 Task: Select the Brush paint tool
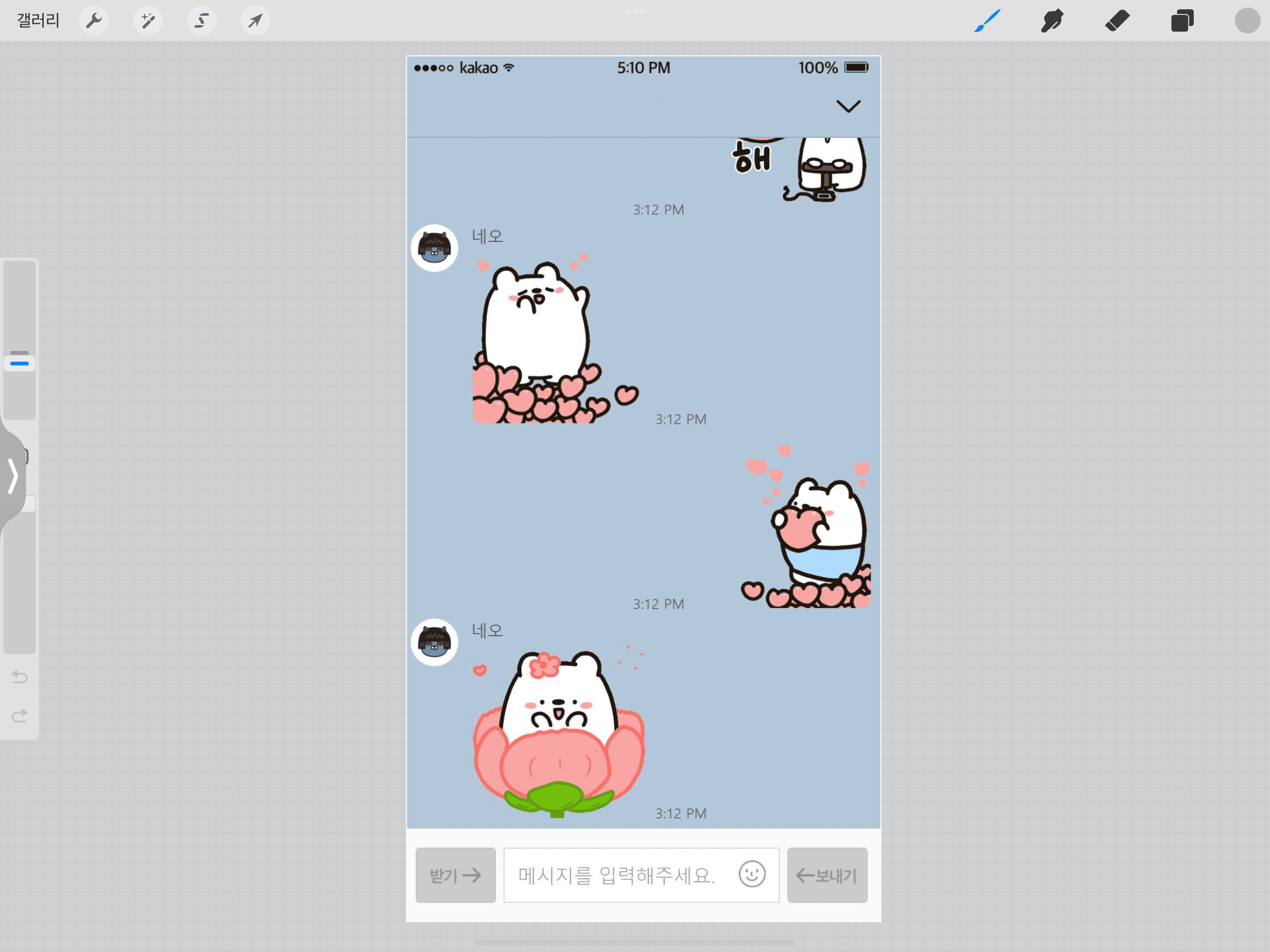[987, 21]
